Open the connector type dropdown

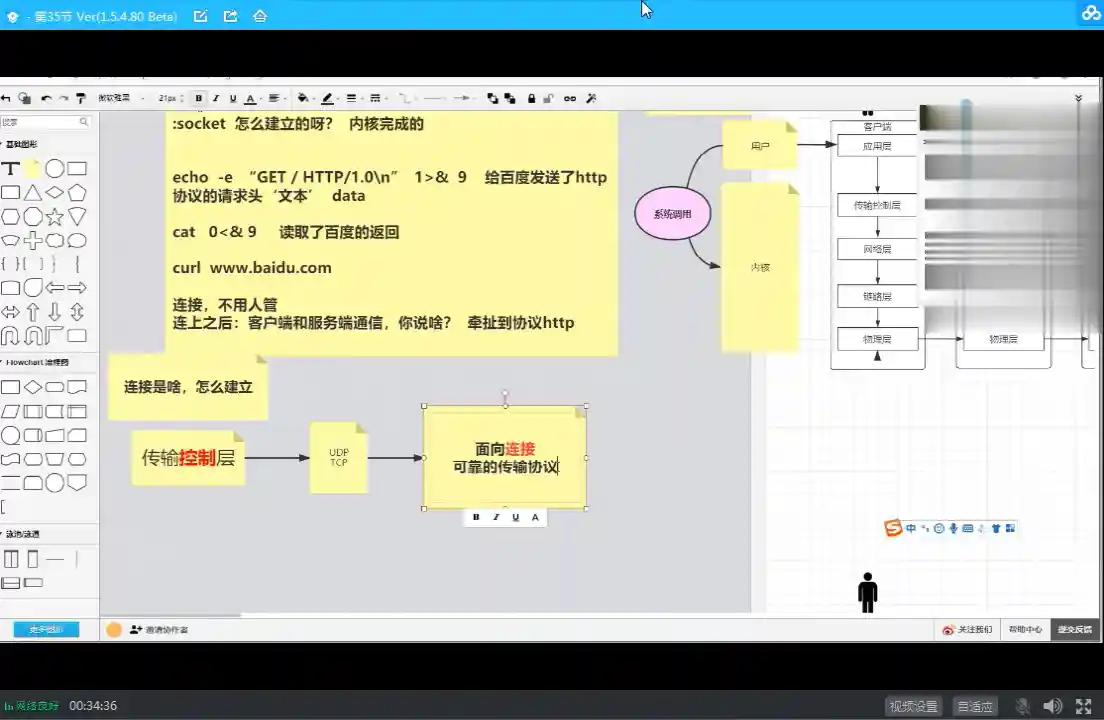point(406,99)
